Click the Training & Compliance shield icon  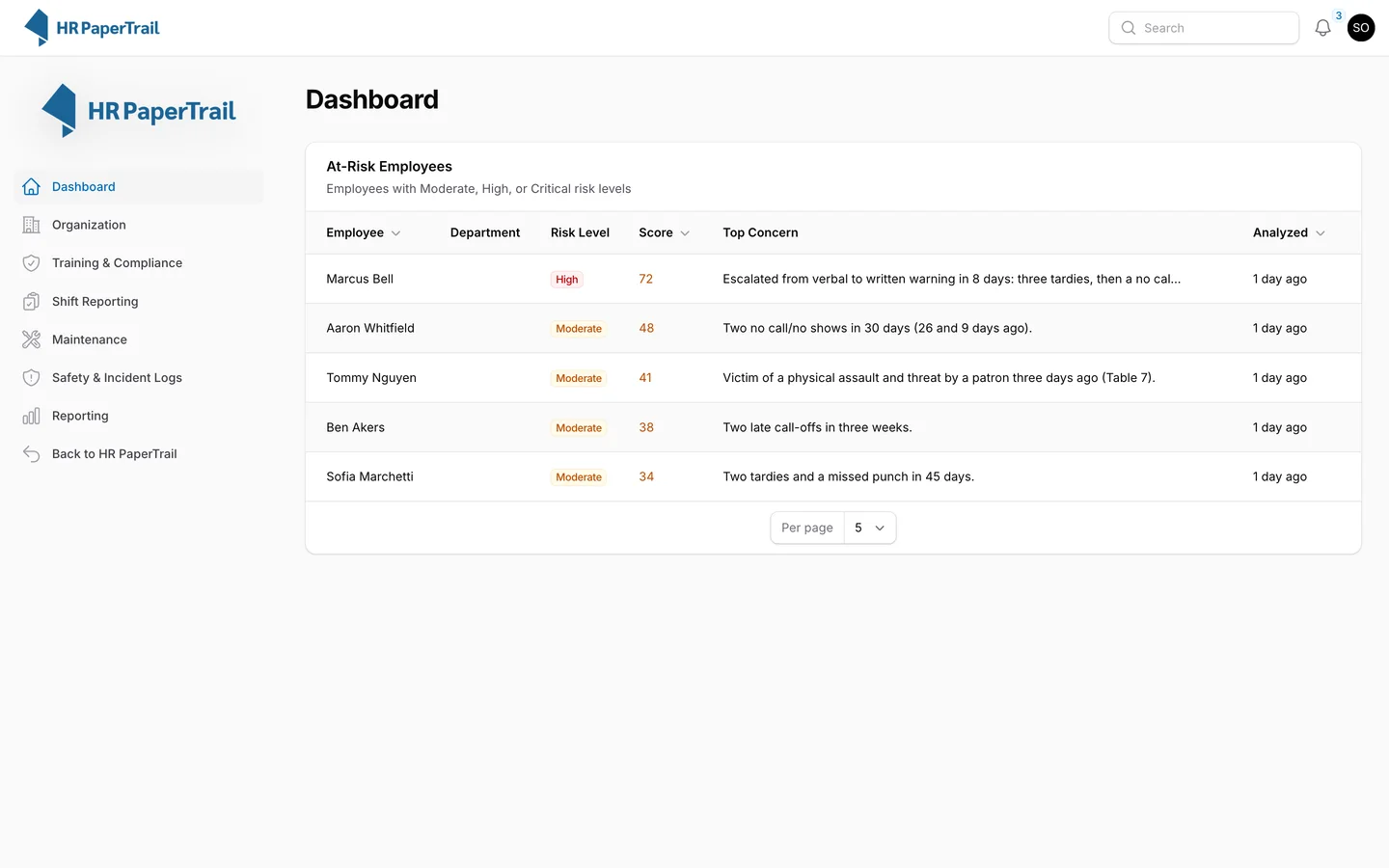pyautogui.click(x=31, y=263)
